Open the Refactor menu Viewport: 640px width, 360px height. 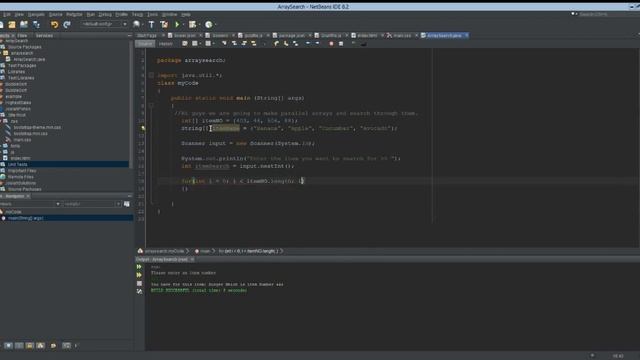[x=74, y=14]
